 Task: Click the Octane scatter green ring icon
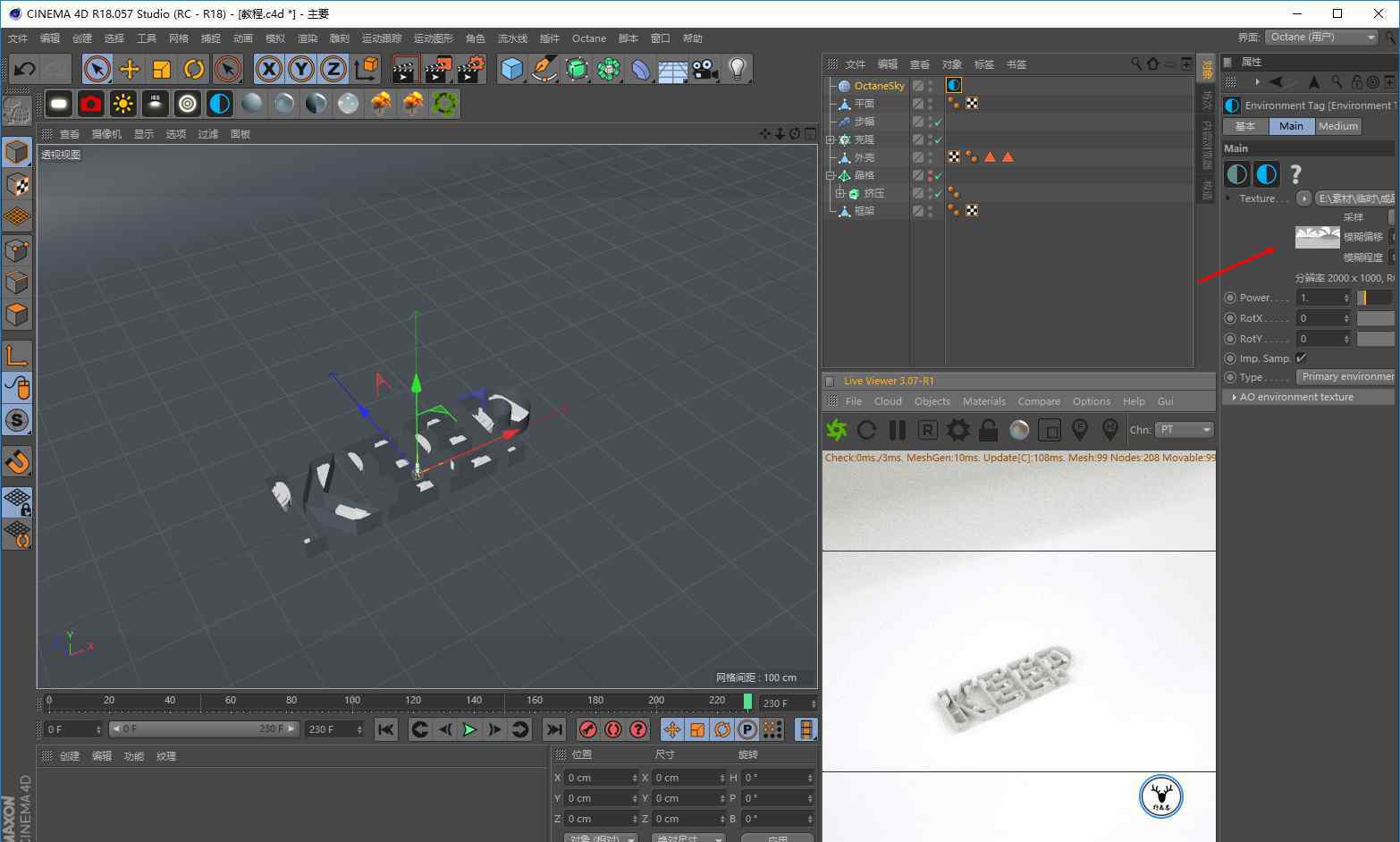tap(445, 104)
